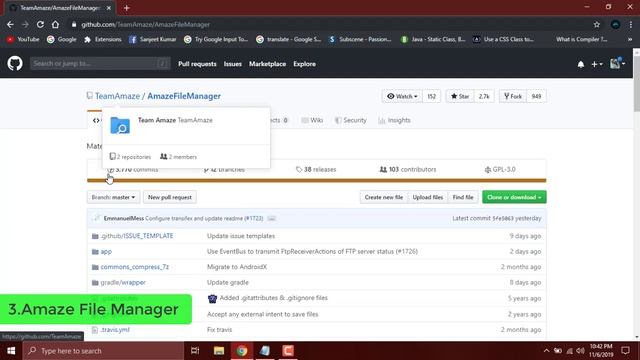View the GPL-3.0 license
Image resolution: width=640 pixels, height=360 pixels.
[500, 169]
